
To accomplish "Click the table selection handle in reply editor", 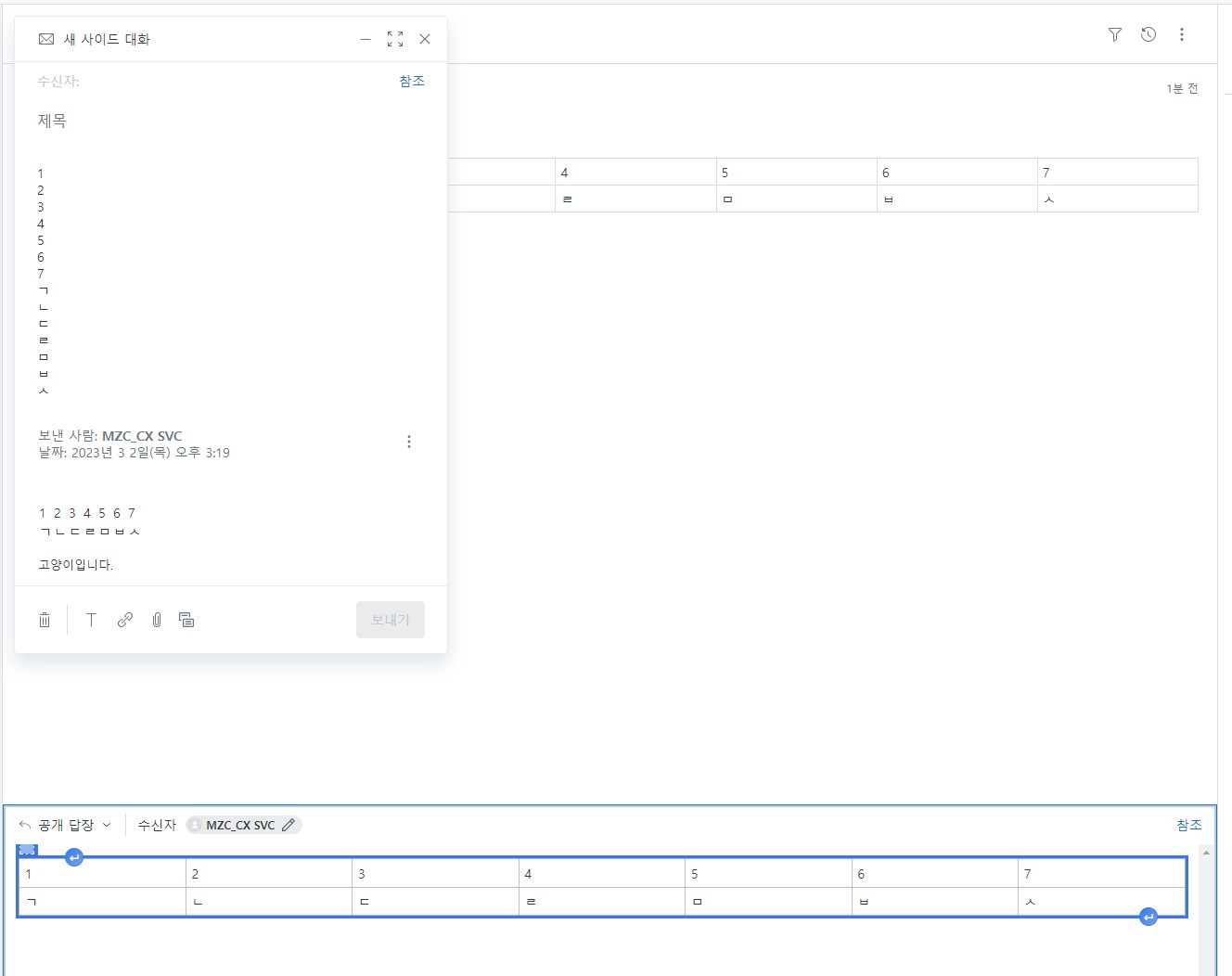I will (28, 850).
